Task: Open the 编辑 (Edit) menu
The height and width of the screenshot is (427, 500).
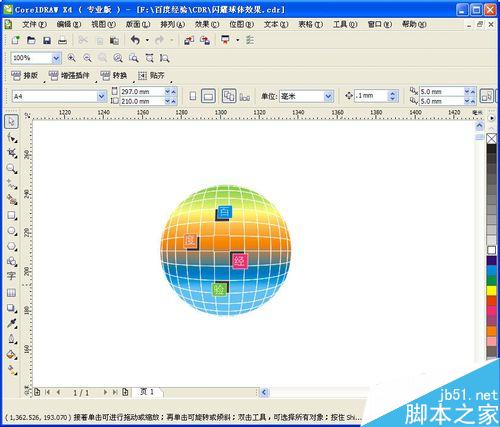Action: pyautogui.click(x=69, y=24)
